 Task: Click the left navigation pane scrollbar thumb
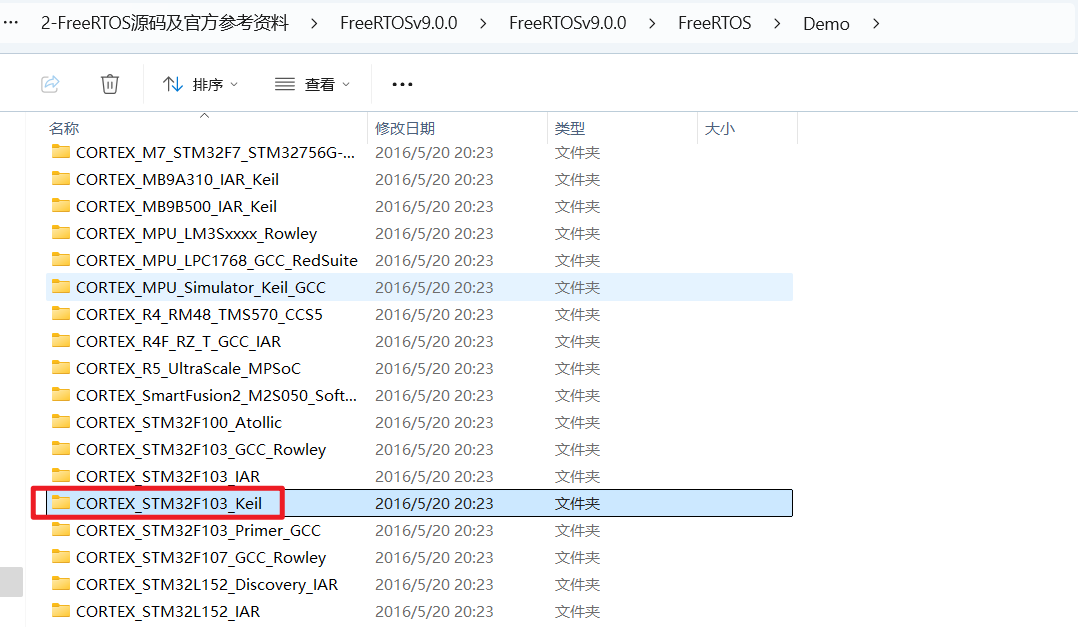pyautogui.click(x=11, y=582)
